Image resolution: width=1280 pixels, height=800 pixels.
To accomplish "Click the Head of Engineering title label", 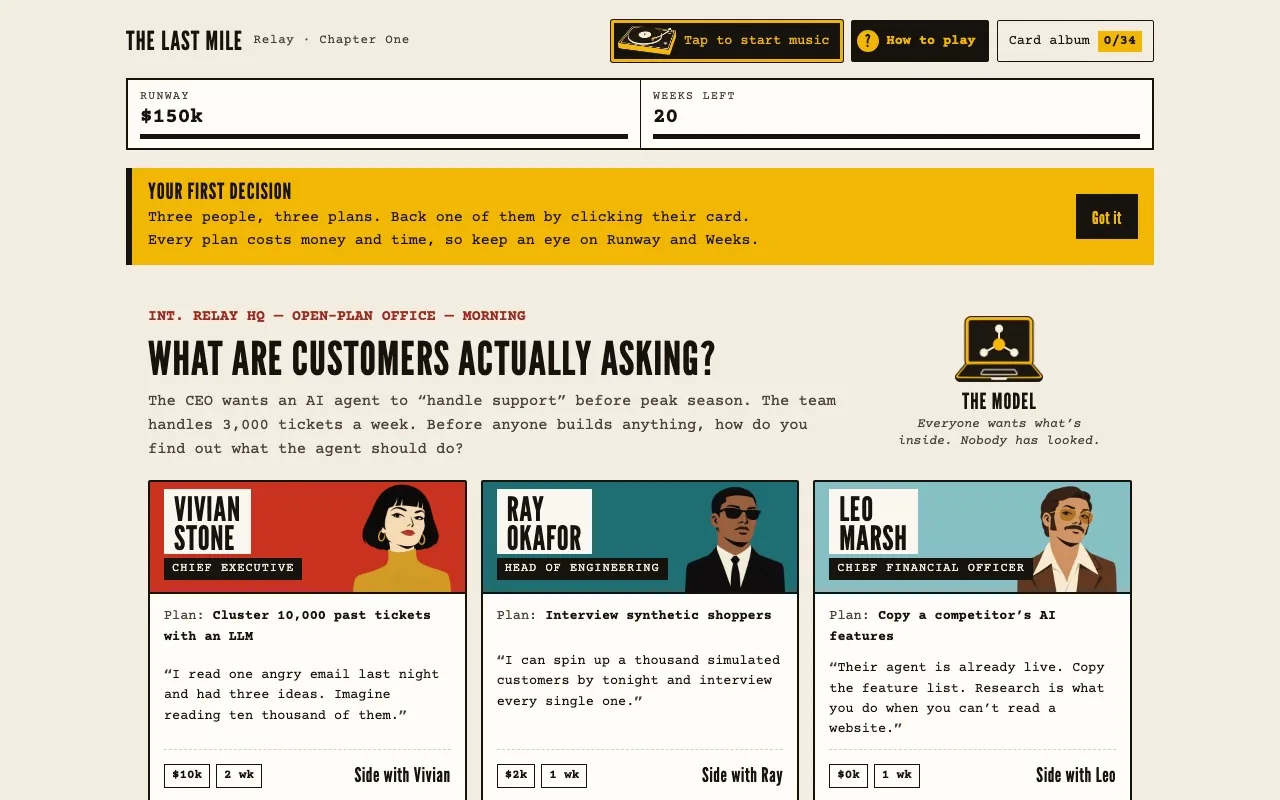I will (x=582, y=568).
